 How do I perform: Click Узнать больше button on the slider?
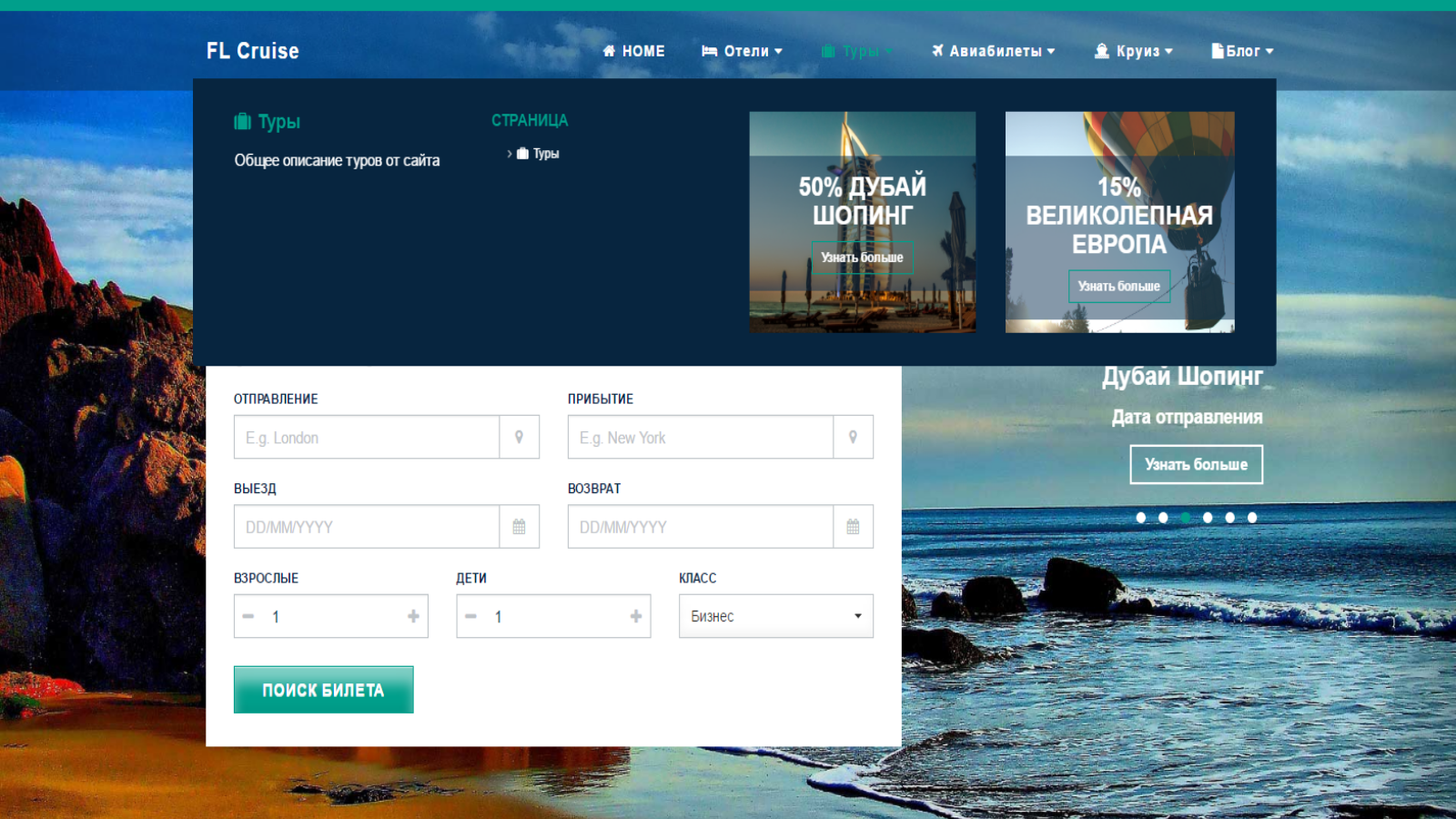pyautogui.click(x=1196, y=464)
